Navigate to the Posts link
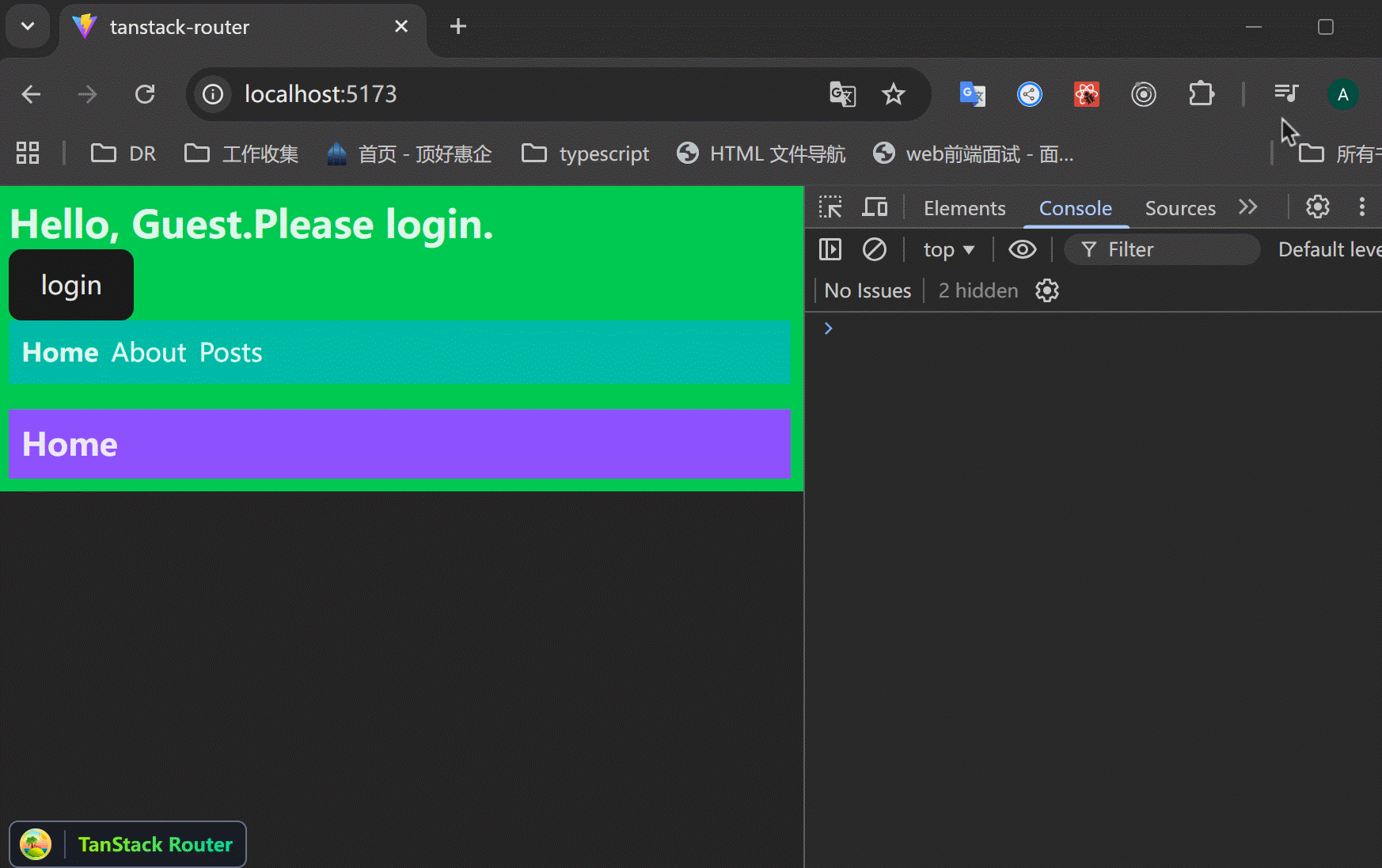Image resolution: width=1382 pixels, height=868 pixels. coord(230,353)
